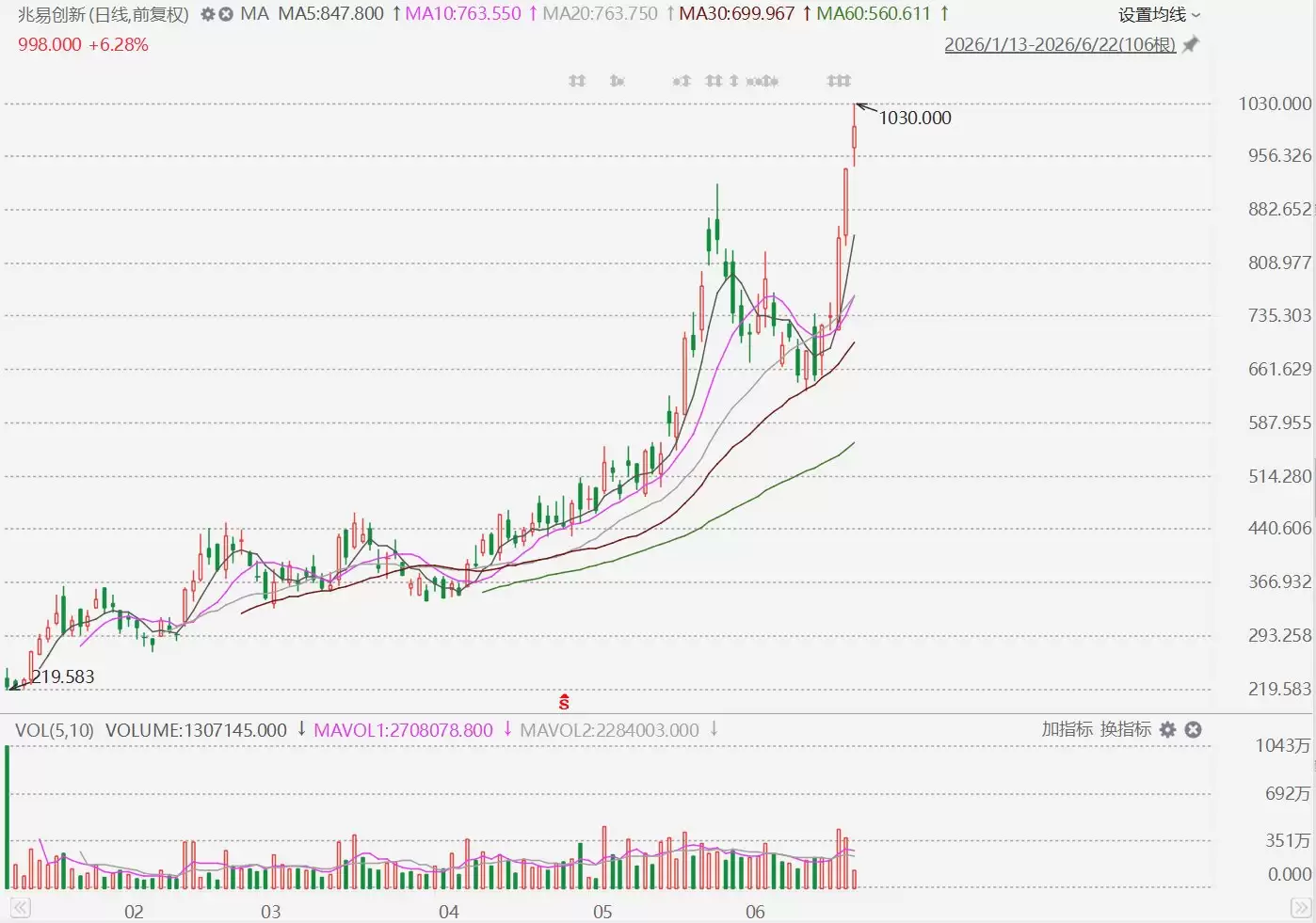The height and width of the screenshot is (923, 1316).
Task: Click the 1043万 volume axis label
Action: pyautogui.click(x=1283, y=746)
